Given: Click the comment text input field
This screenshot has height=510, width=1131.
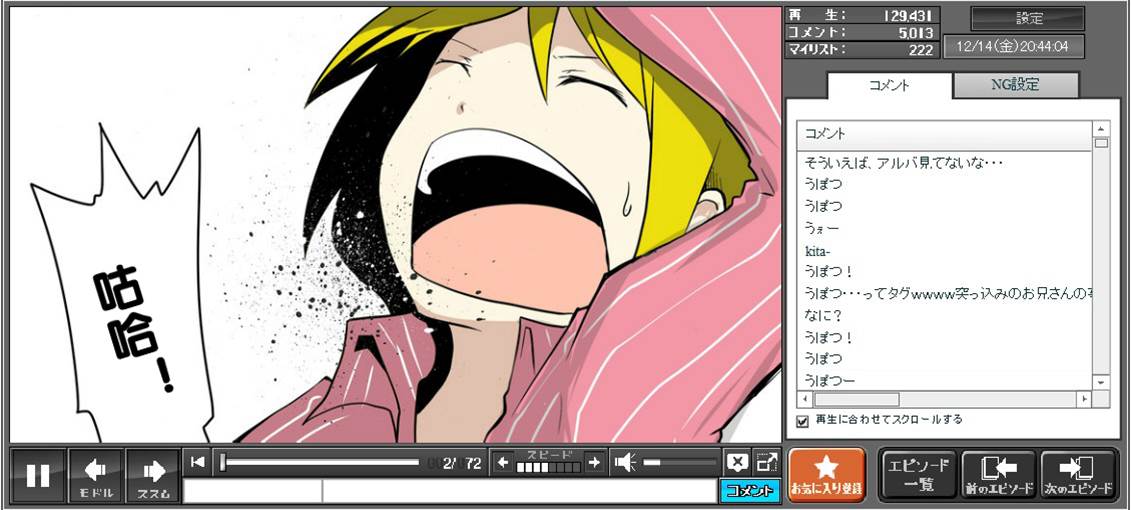Looking at the screenshot, I should pos(518,491).
